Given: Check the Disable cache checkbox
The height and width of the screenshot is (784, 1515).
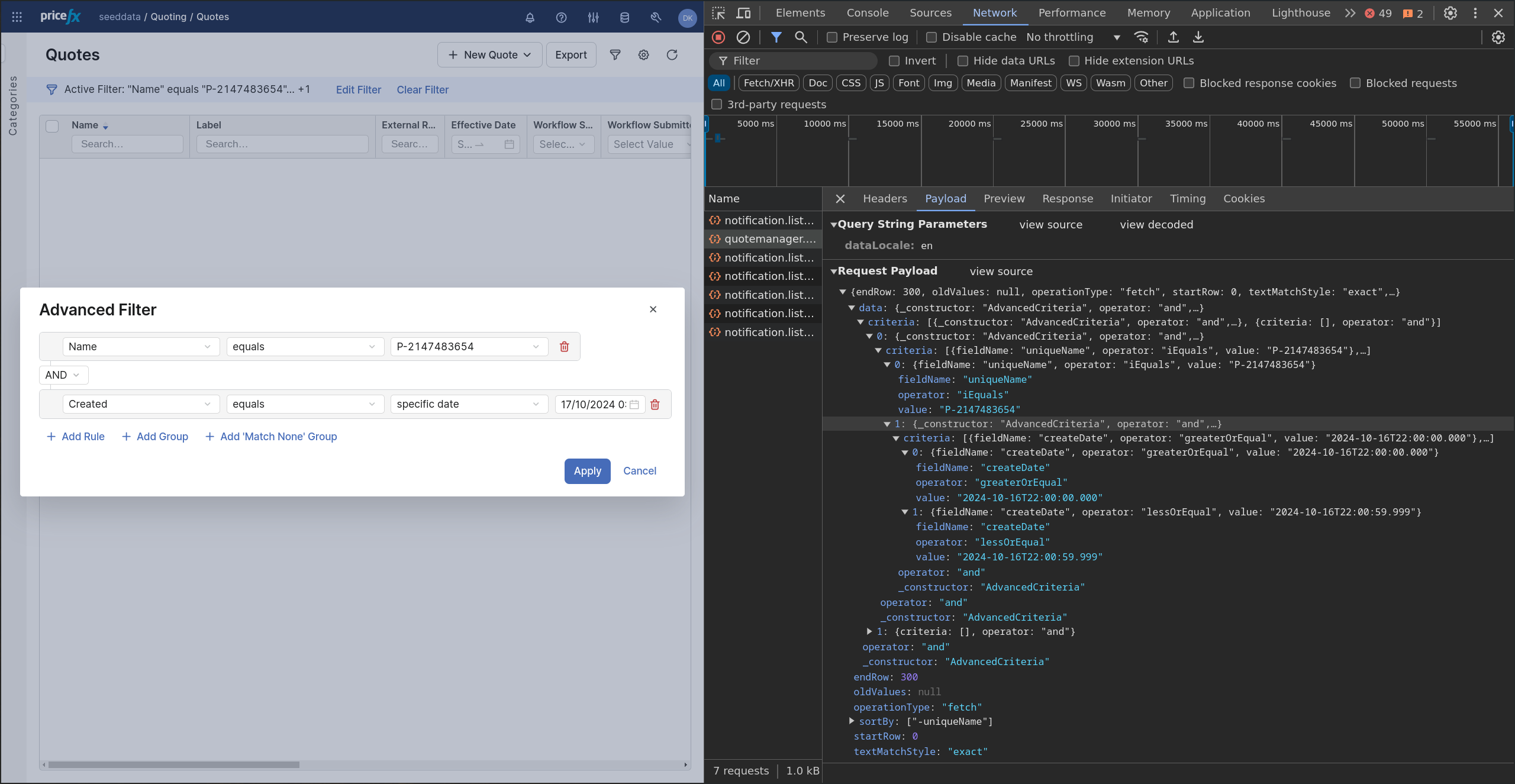Looking at the screenshot, I should 931,37.
